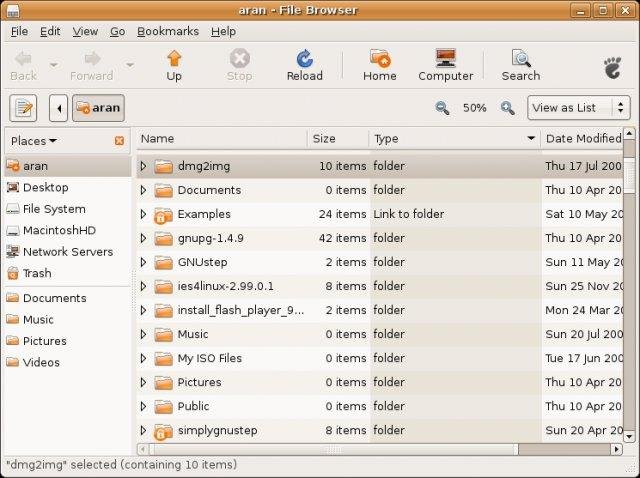
Task: Open the Places sidebar dropdown
Action: (x=34, y=141)
